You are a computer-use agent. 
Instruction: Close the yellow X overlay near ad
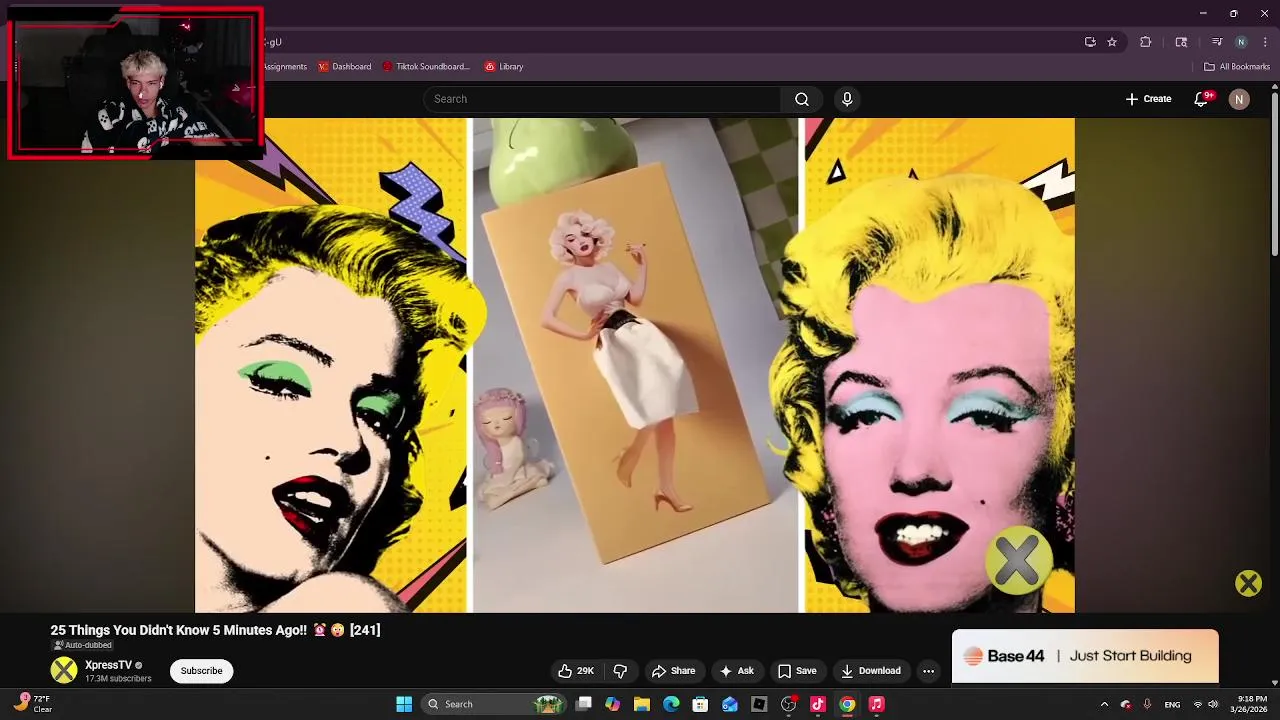[x=1248, y=583]
